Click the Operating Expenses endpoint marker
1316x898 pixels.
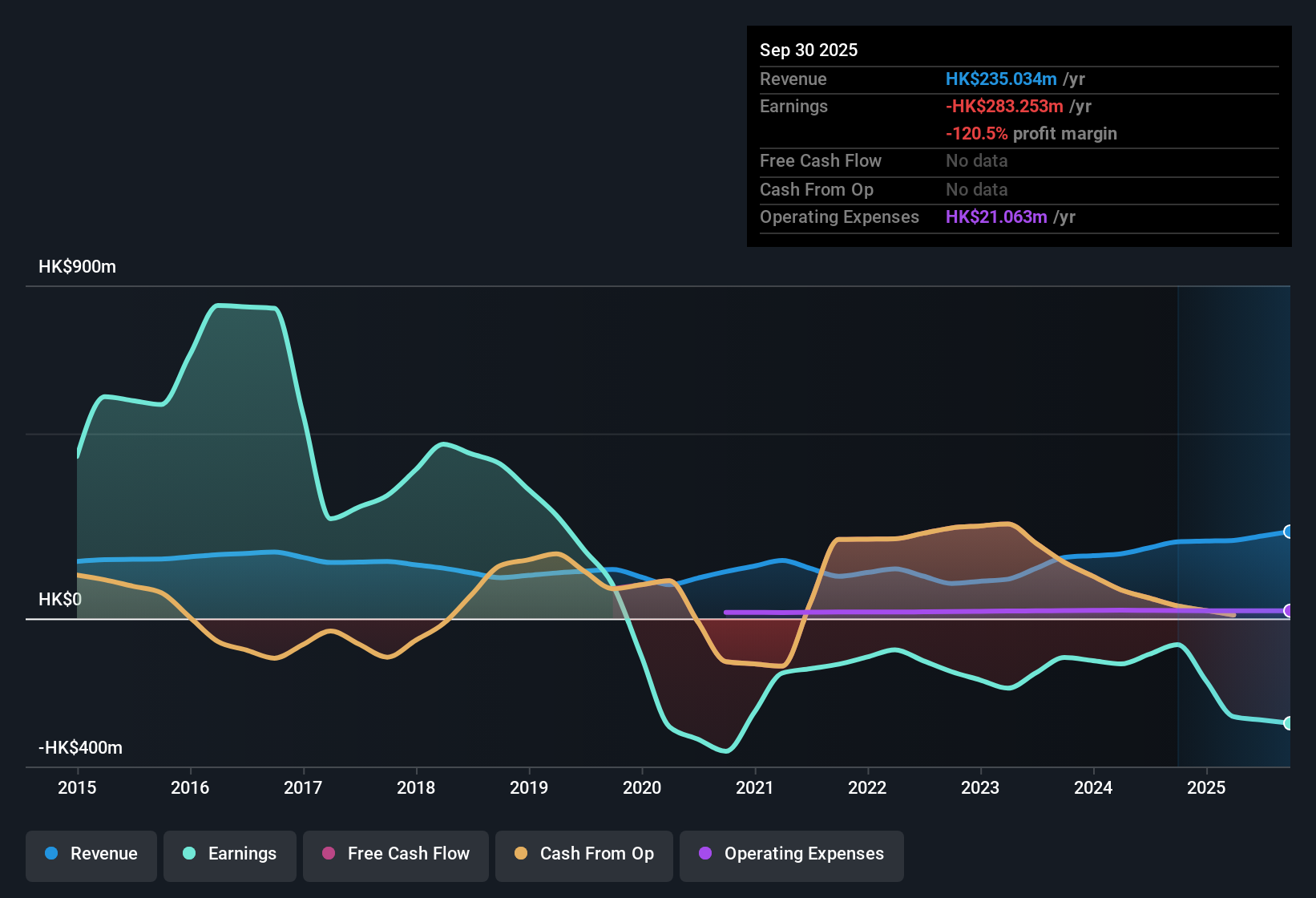coord(1289,612)
